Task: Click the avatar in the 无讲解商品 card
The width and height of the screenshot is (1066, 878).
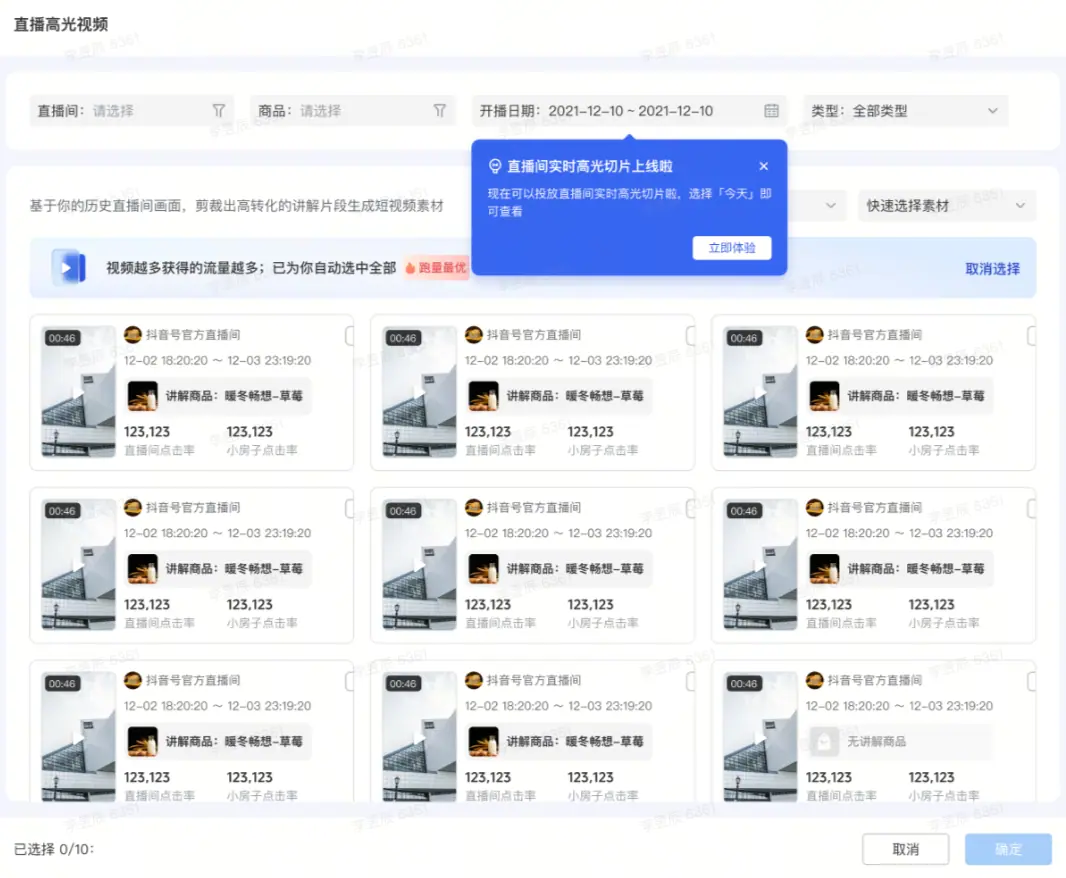Action: (814, 679)
